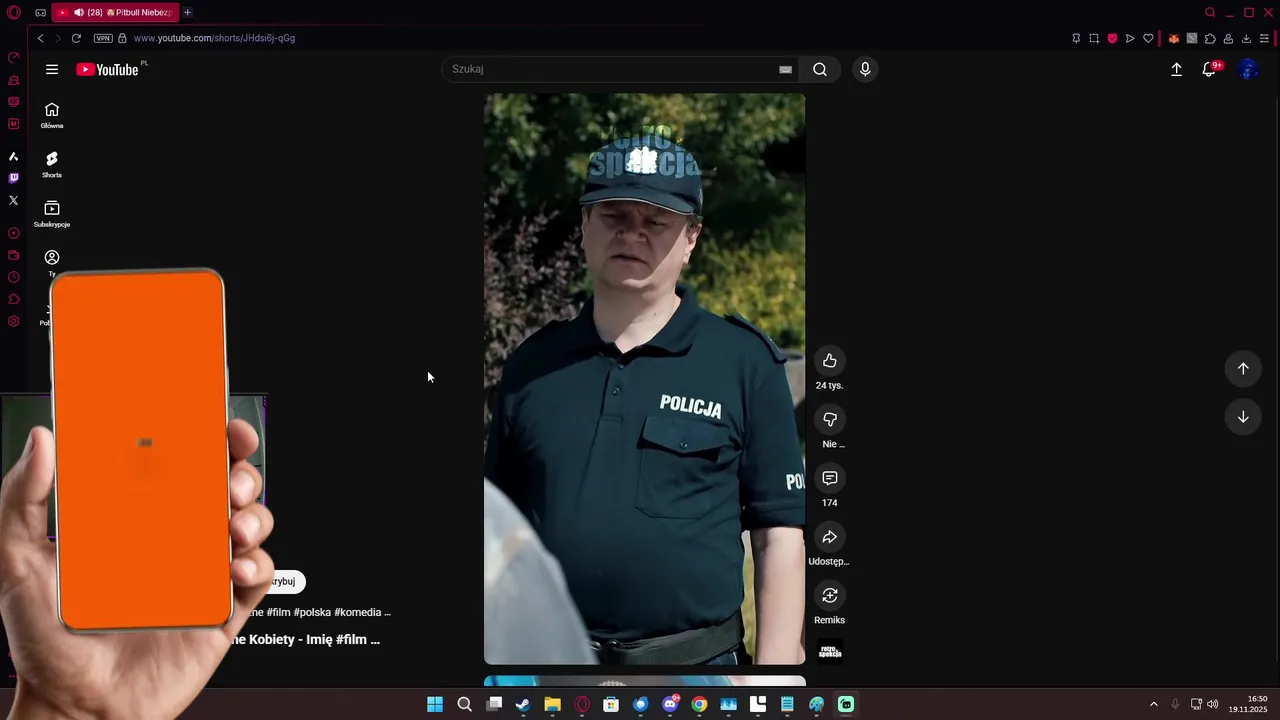Dislike the short with thumbs down
Image resolution: width=1280 pixels, height=720 pixels.
click(829, 419)
